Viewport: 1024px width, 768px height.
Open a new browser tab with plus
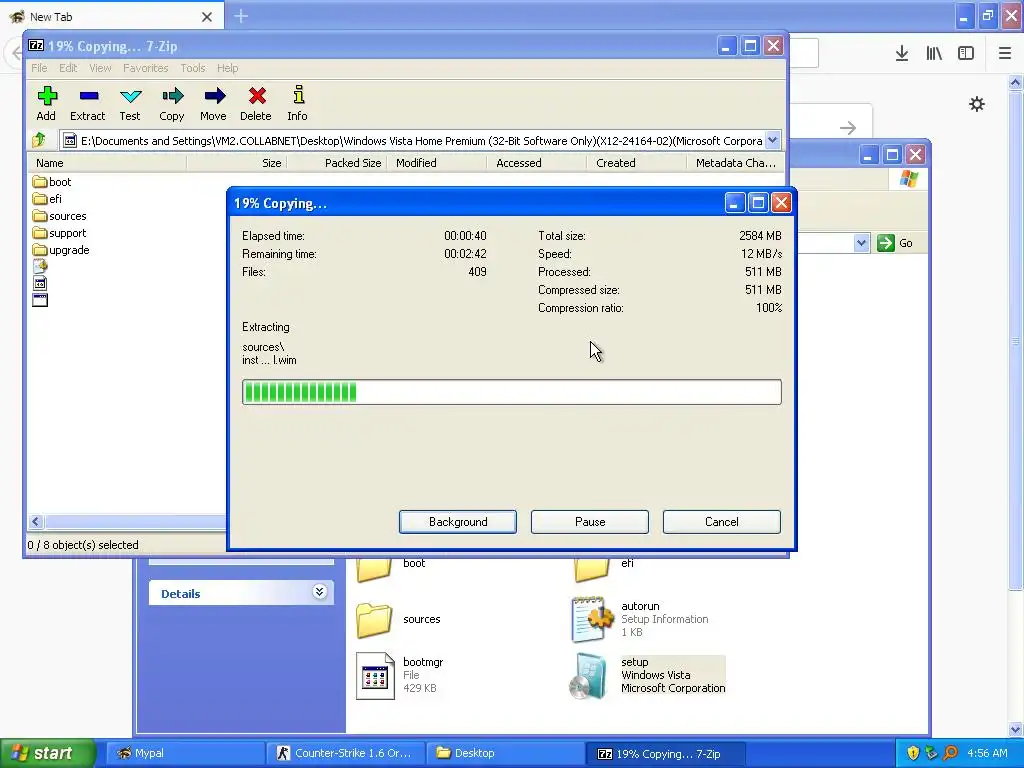(241, 16)
